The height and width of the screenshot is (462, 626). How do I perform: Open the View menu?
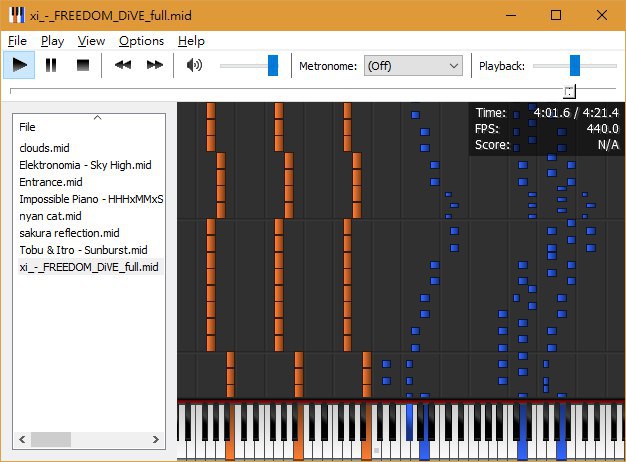tap(91, 41)
